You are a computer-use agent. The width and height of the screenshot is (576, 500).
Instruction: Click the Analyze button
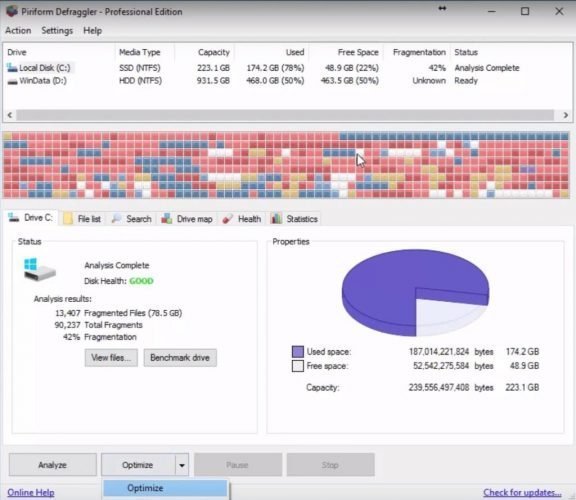tap(53, 465)
